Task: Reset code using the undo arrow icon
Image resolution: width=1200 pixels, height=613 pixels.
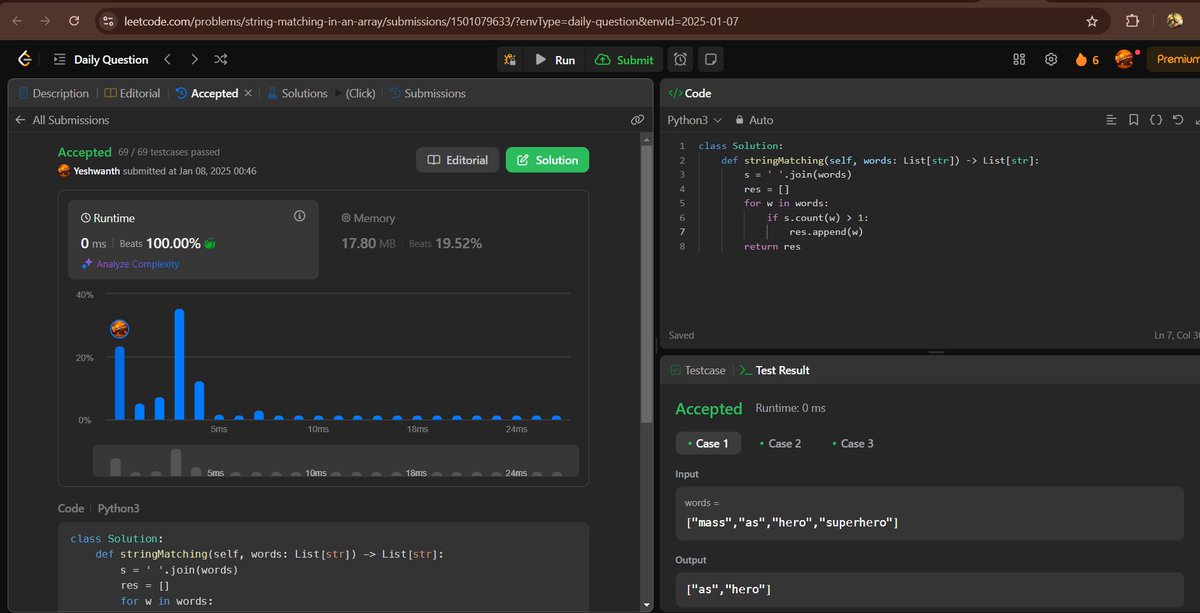Action: [x=1178, y=119]
